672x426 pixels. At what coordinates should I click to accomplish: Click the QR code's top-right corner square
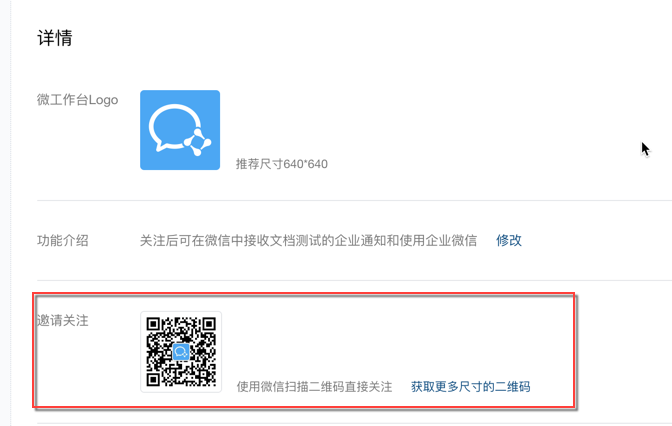[209, 324]
